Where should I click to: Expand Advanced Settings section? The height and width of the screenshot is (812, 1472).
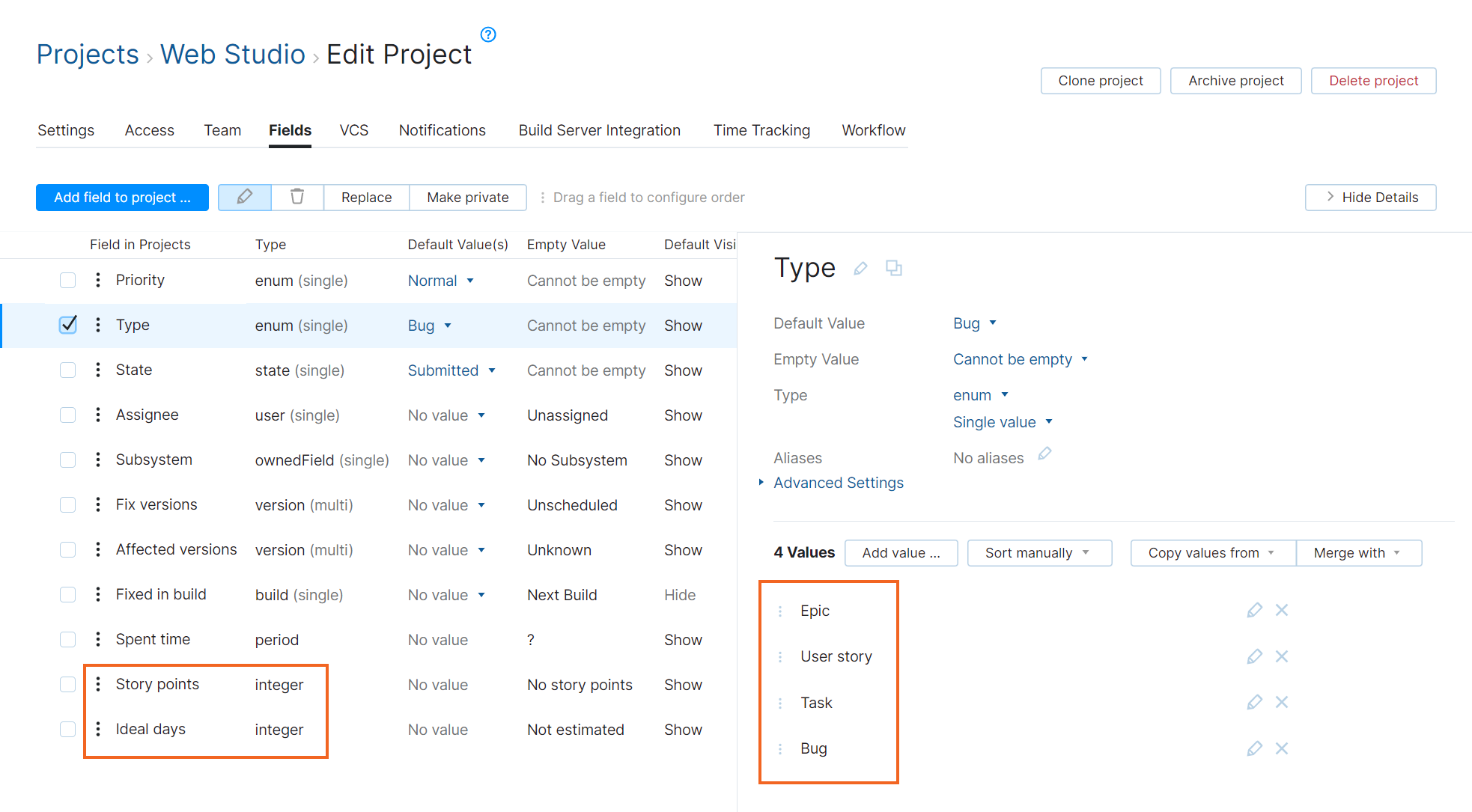(x=838, y=483)
